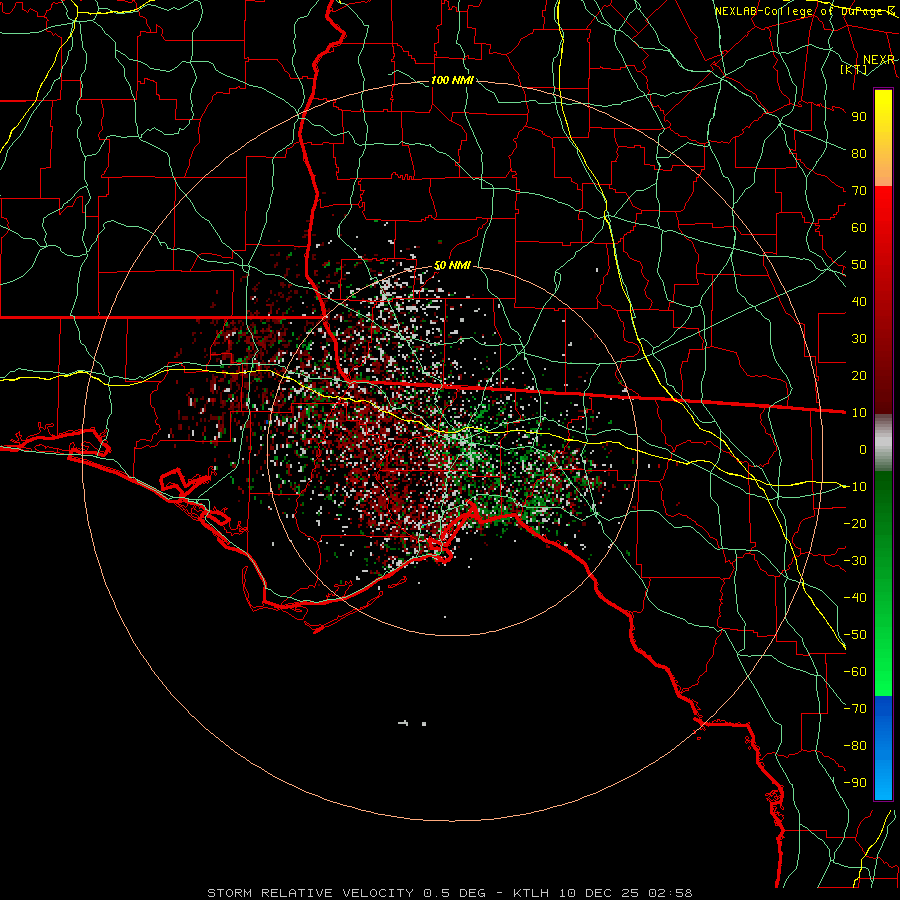Viewport: 900px width, 900px height.
Task: Click the '60' positive scale value
Action: [x=859, y=227]
